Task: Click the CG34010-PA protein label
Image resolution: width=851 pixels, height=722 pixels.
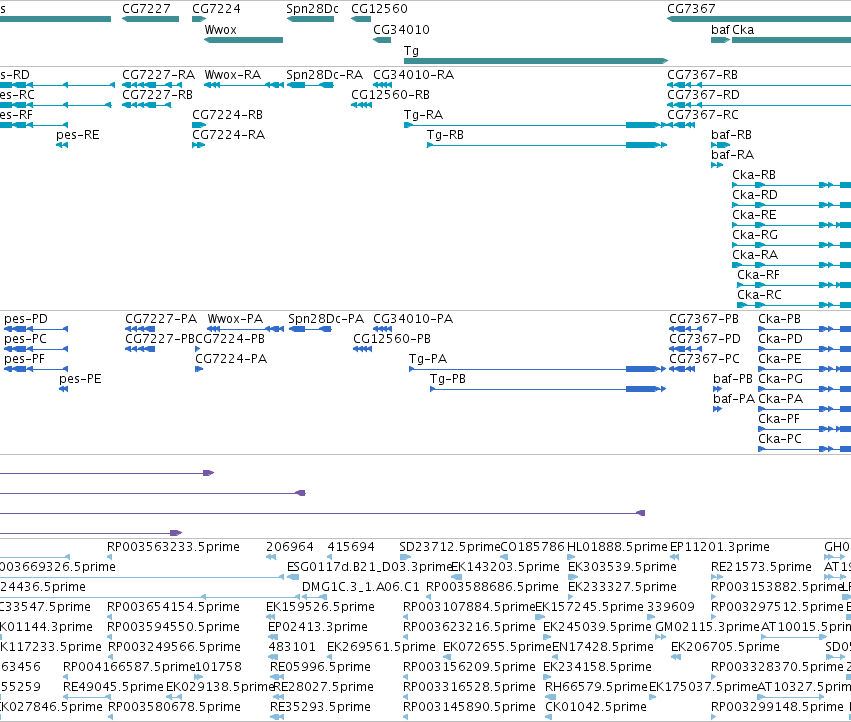Action: coord(412,319)
